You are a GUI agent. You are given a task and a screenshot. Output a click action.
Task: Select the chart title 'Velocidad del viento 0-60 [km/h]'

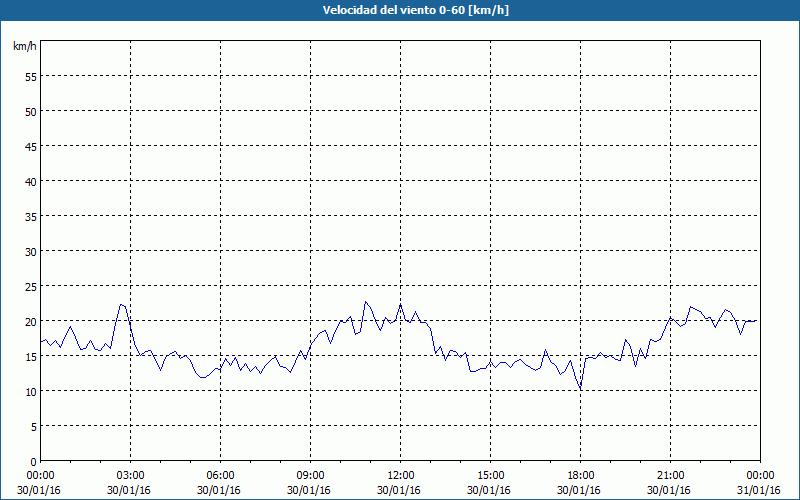point(416,10)
